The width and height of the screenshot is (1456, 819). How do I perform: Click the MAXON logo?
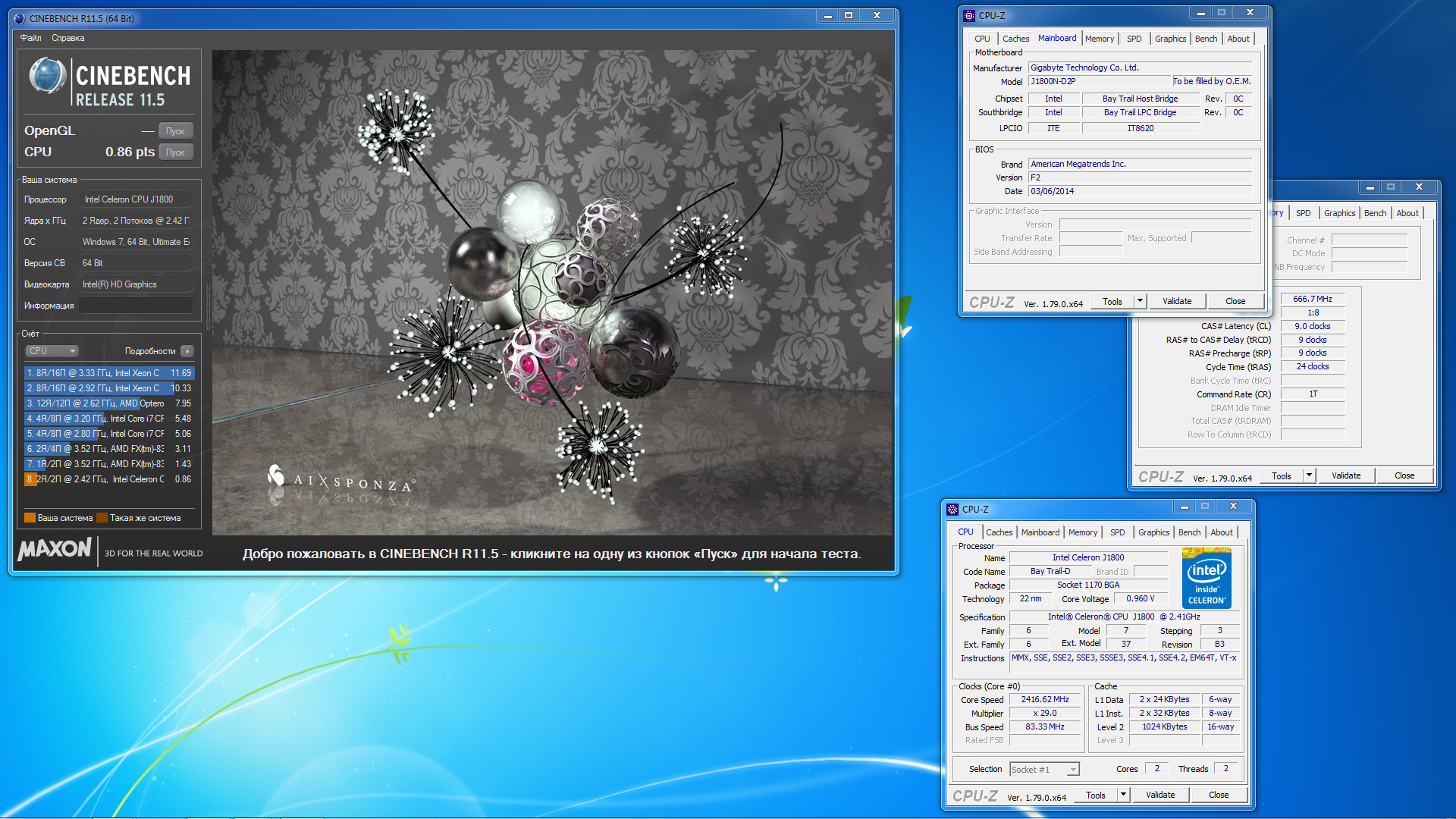click(55, 549)
